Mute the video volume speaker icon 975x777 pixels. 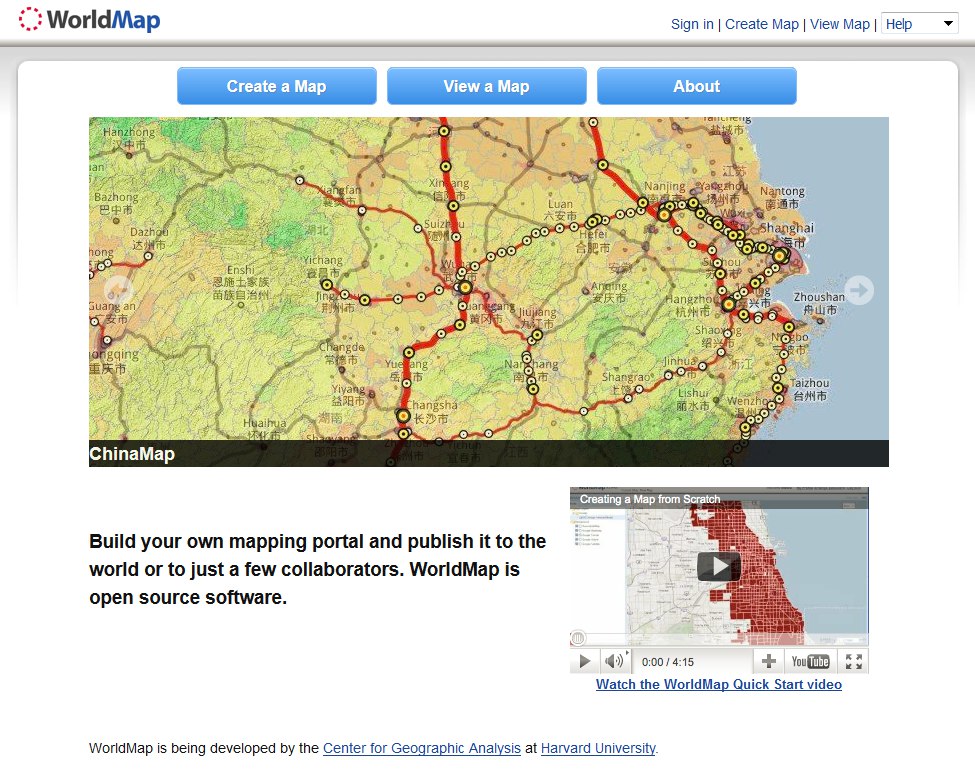615,661
